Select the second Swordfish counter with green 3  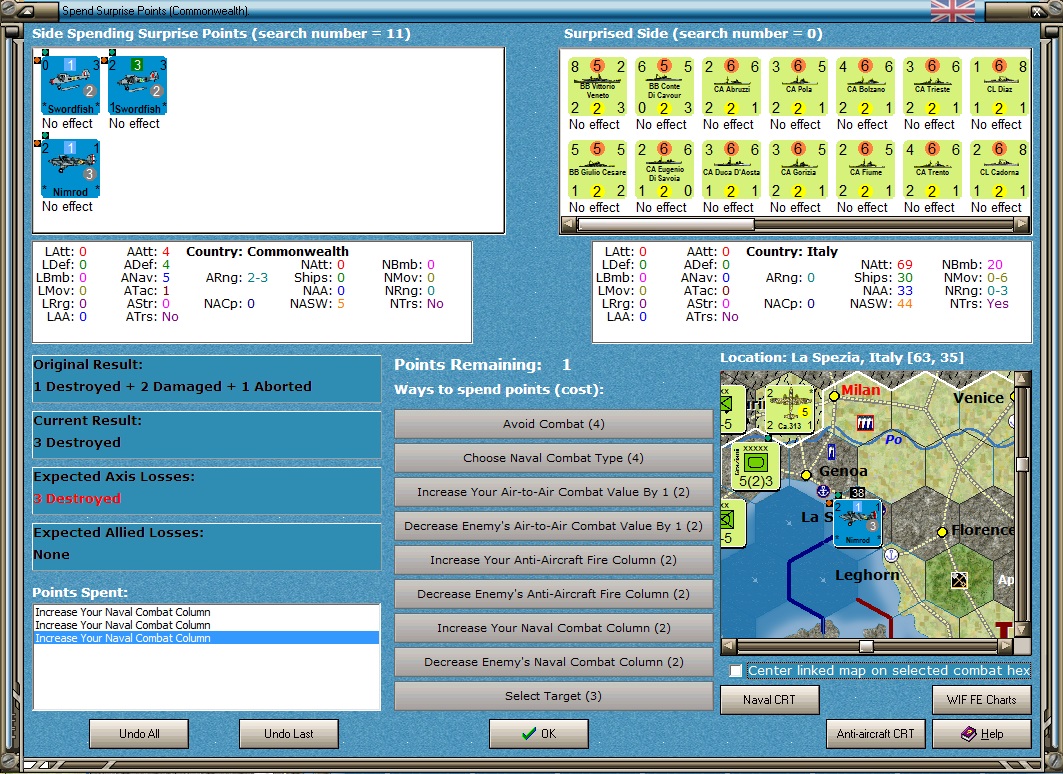[138, 85]
